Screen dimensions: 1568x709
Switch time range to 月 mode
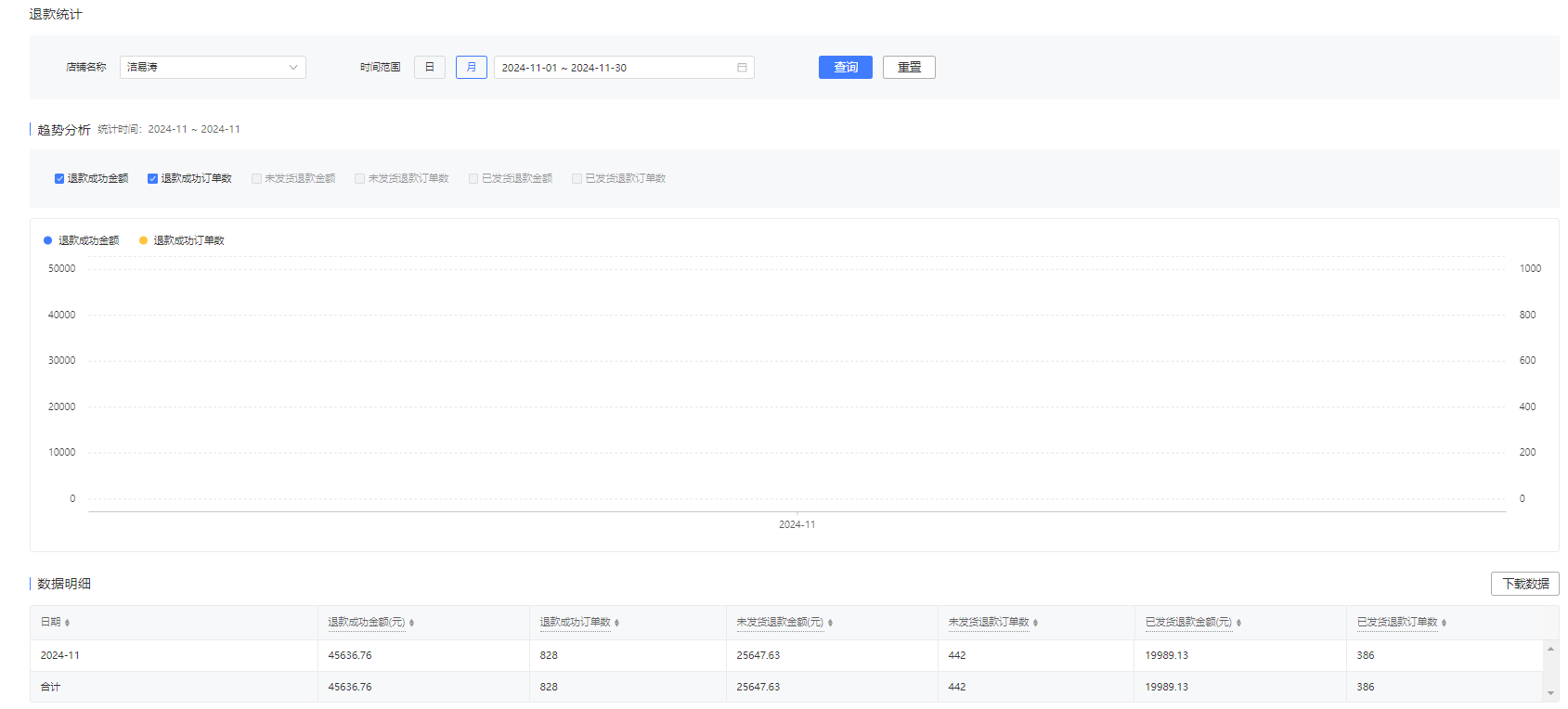pyautogui.click(x=472, y=67)
